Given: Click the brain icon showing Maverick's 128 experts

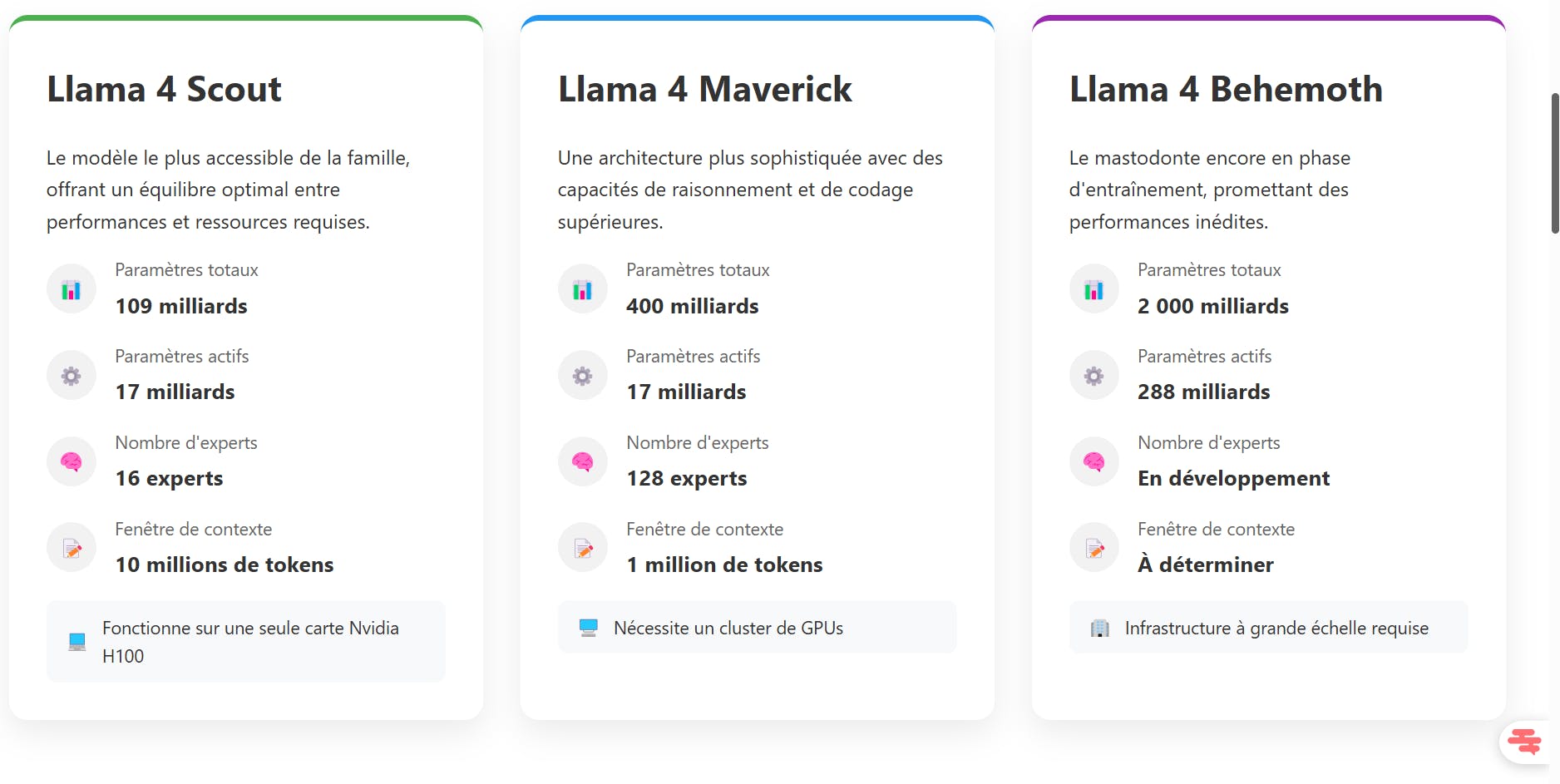Looking at the screenshot, I should click(582, 461).
